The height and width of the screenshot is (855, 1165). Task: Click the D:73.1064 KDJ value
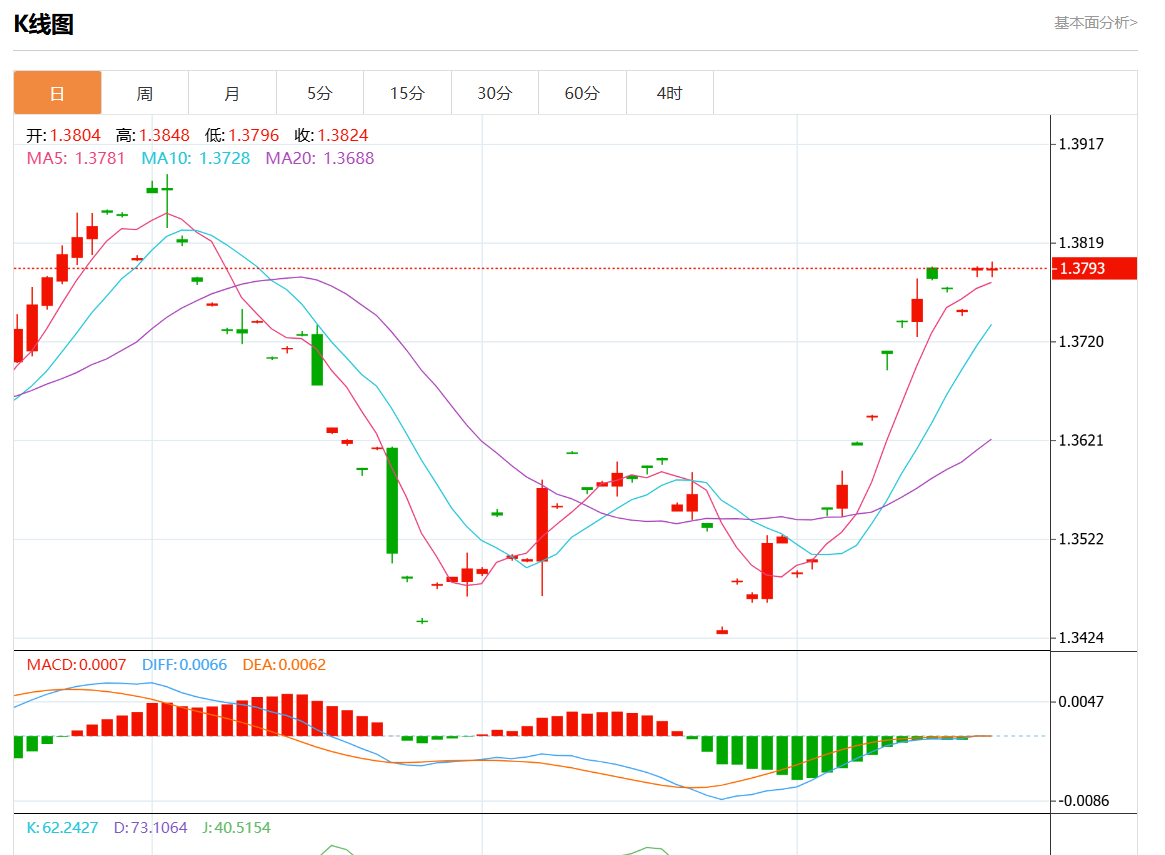150,828
